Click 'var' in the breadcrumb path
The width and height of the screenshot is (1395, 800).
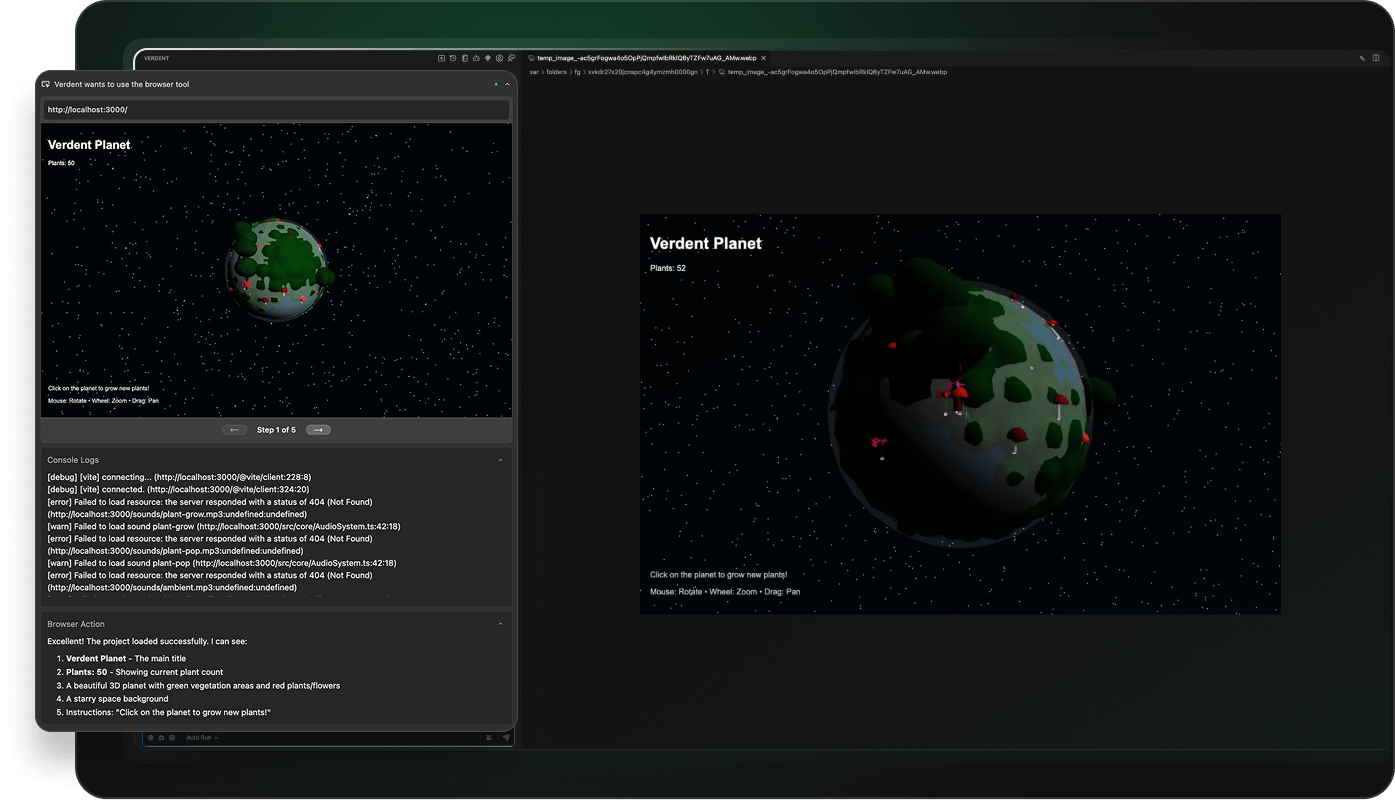point(534,72)
